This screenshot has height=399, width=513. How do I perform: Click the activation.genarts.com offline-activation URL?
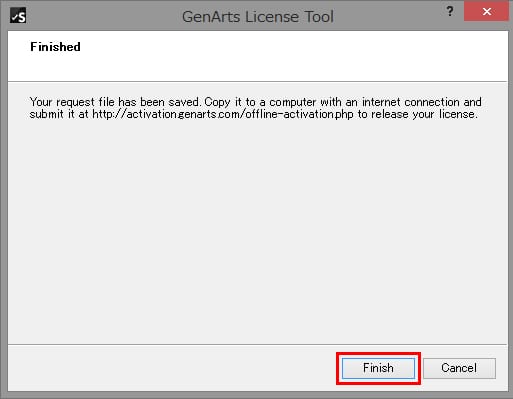[223, 114]
